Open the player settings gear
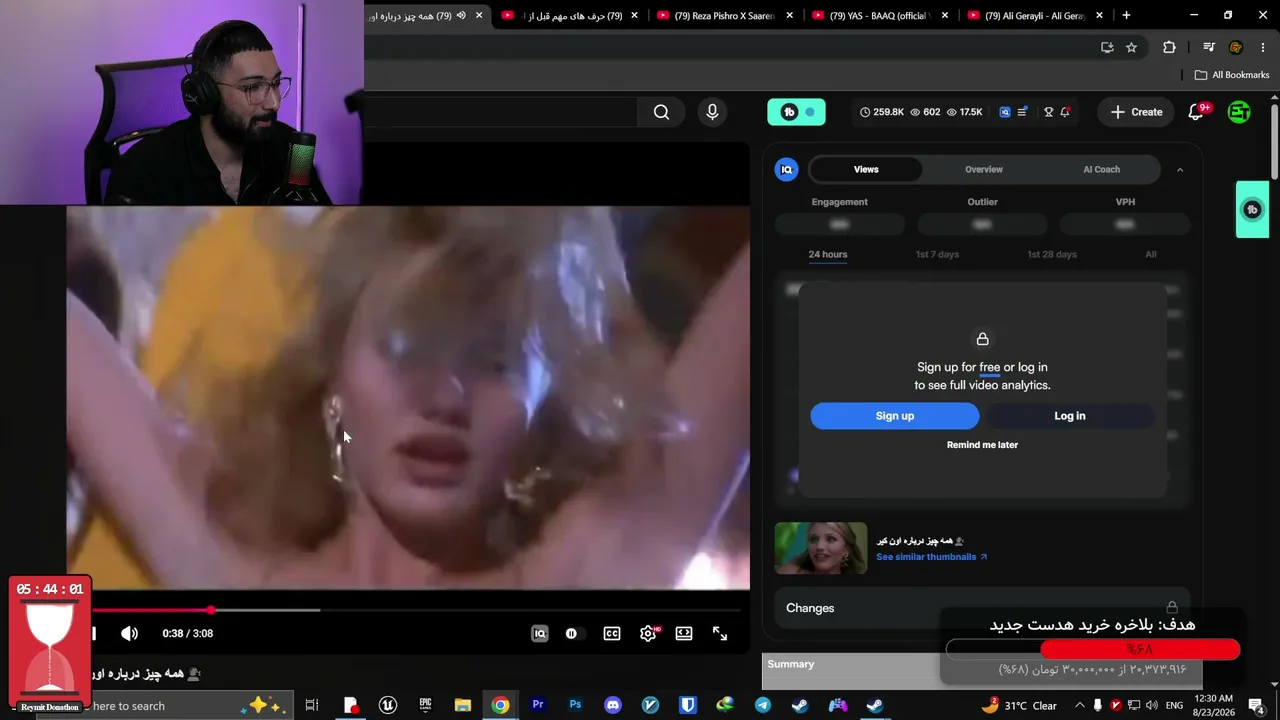This screenshot has height=720, width=1280. (x=648, y=633)
